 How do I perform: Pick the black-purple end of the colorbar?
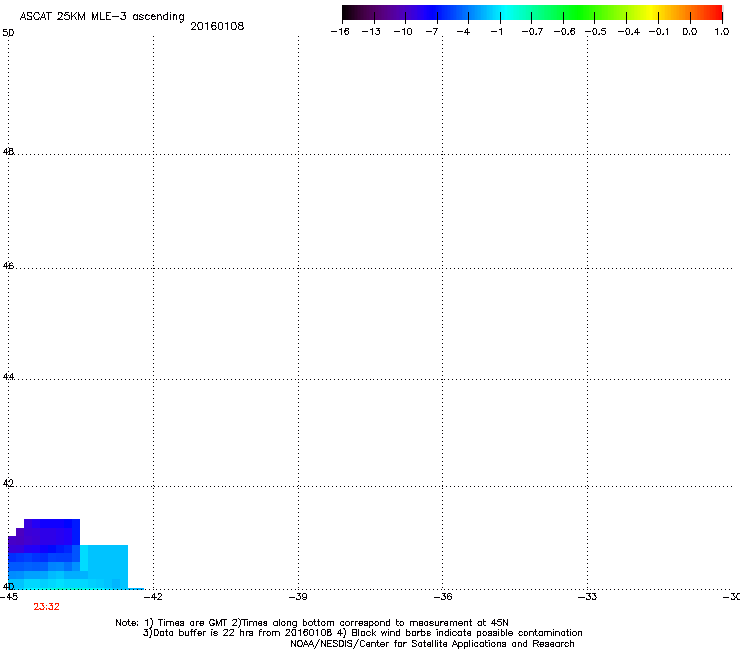pos(356,13)
